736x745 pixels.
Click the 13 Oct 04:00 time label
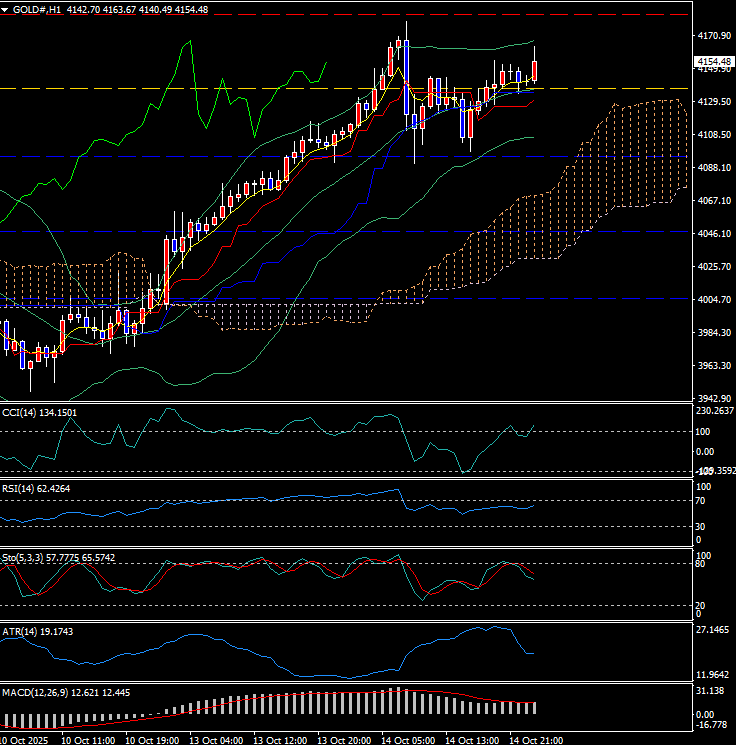[217, 739]
